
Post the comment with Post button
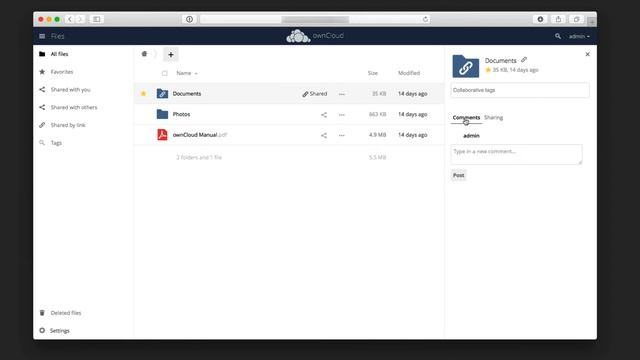pos(458,175)
